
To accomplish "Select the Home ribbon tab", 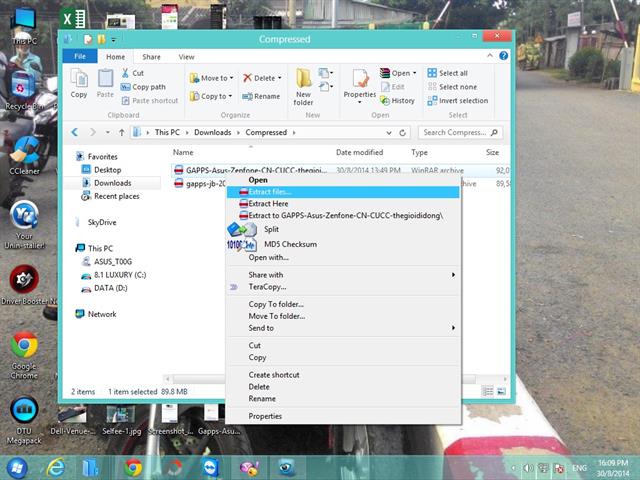I will tap(116, 57).
